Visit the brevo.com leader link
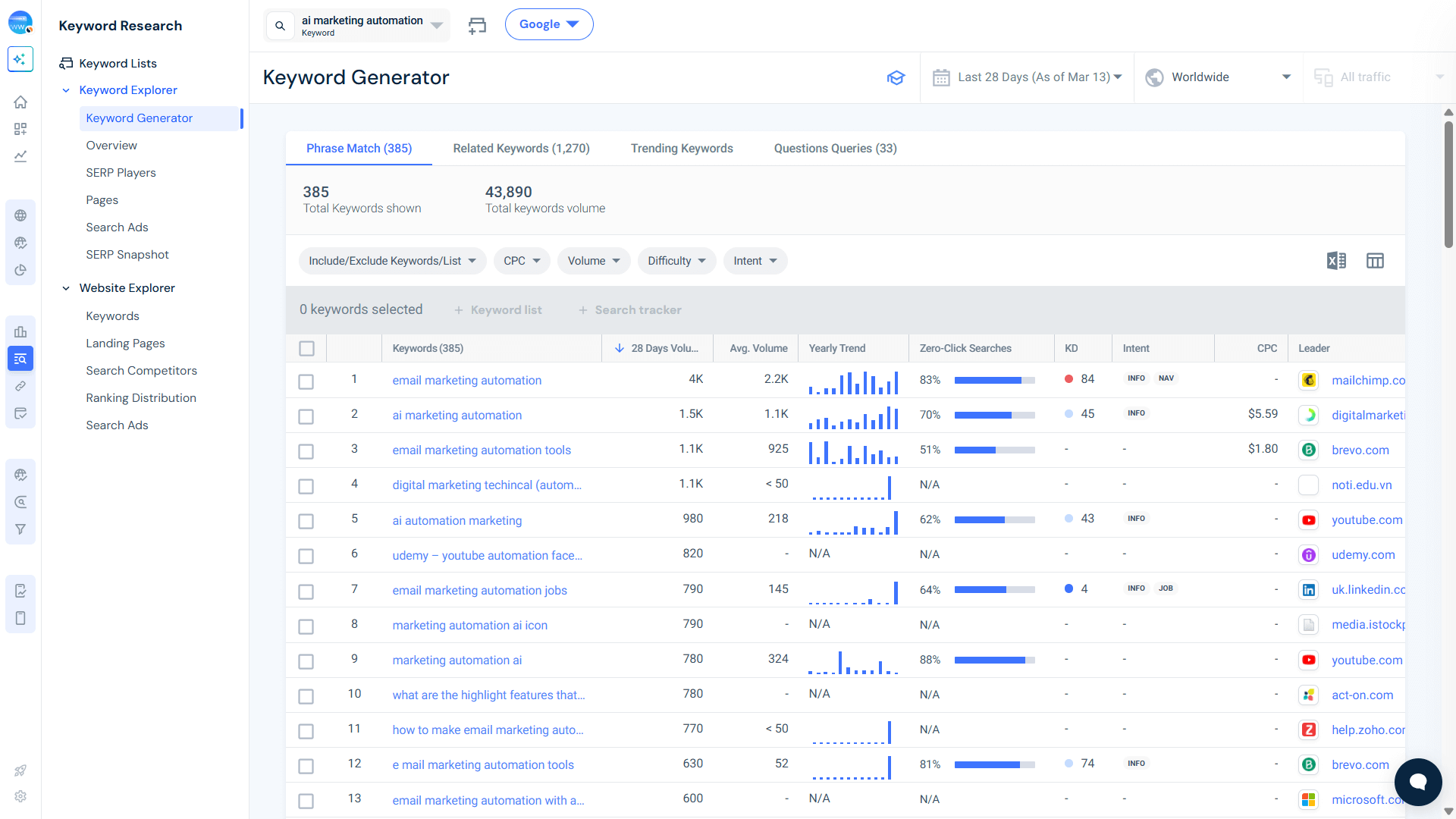 [1360, 450]
